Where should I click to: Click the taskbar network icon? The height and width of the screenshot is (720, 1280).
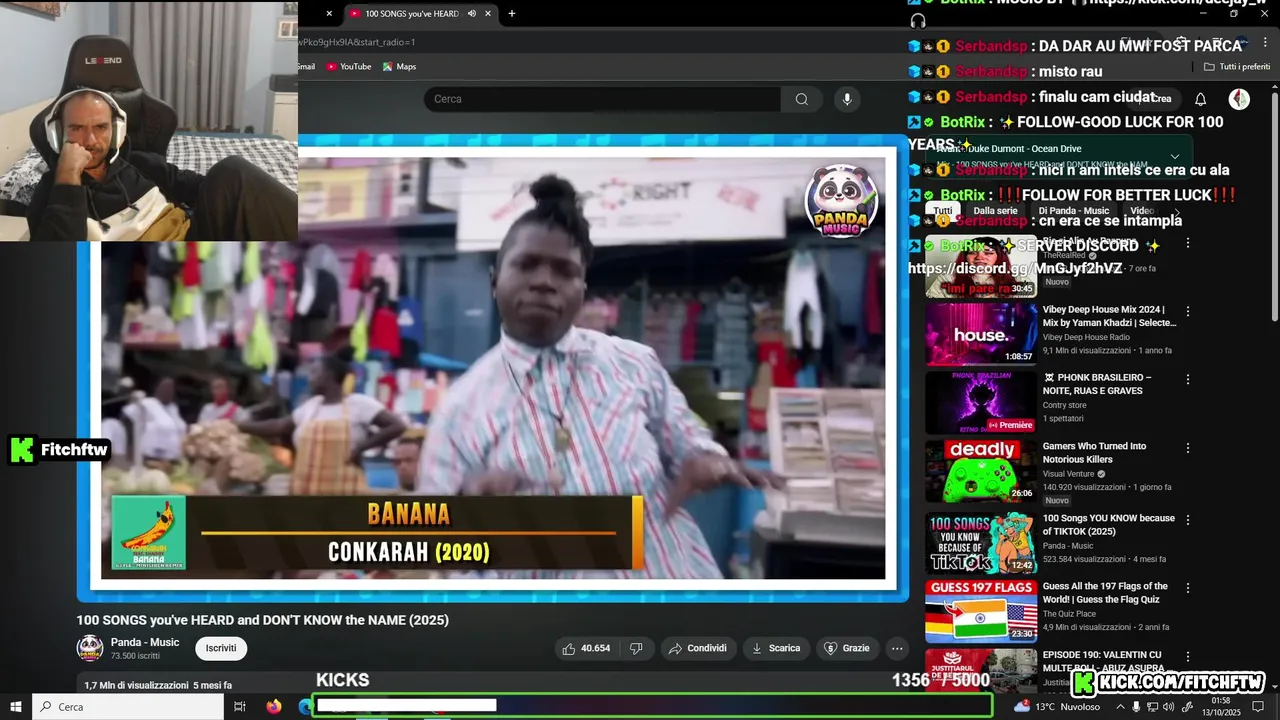pyautogui.click(x=1152, y=707)
